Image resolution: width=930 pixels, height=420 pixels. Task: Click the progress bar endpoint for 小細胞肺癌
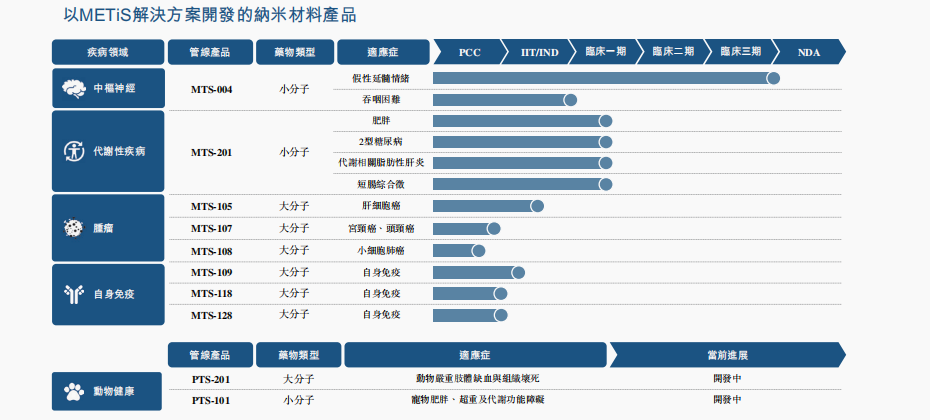478,250
